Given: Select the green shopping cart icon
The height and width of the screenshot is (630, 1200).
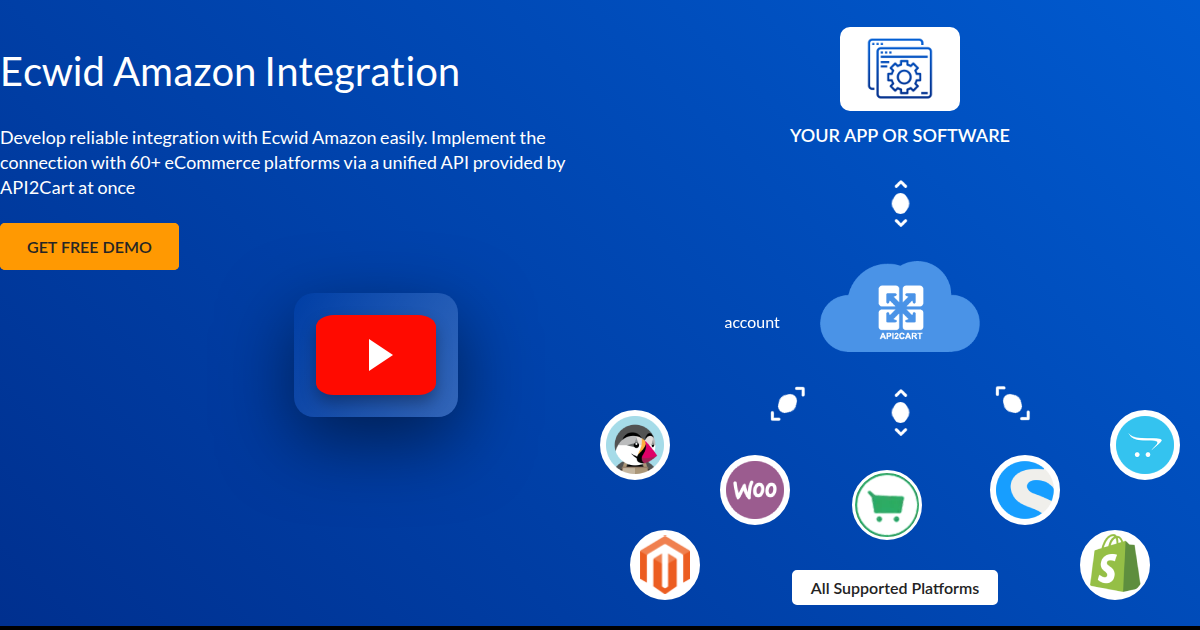Looking at the screenshot, I should tap(887, 505).
